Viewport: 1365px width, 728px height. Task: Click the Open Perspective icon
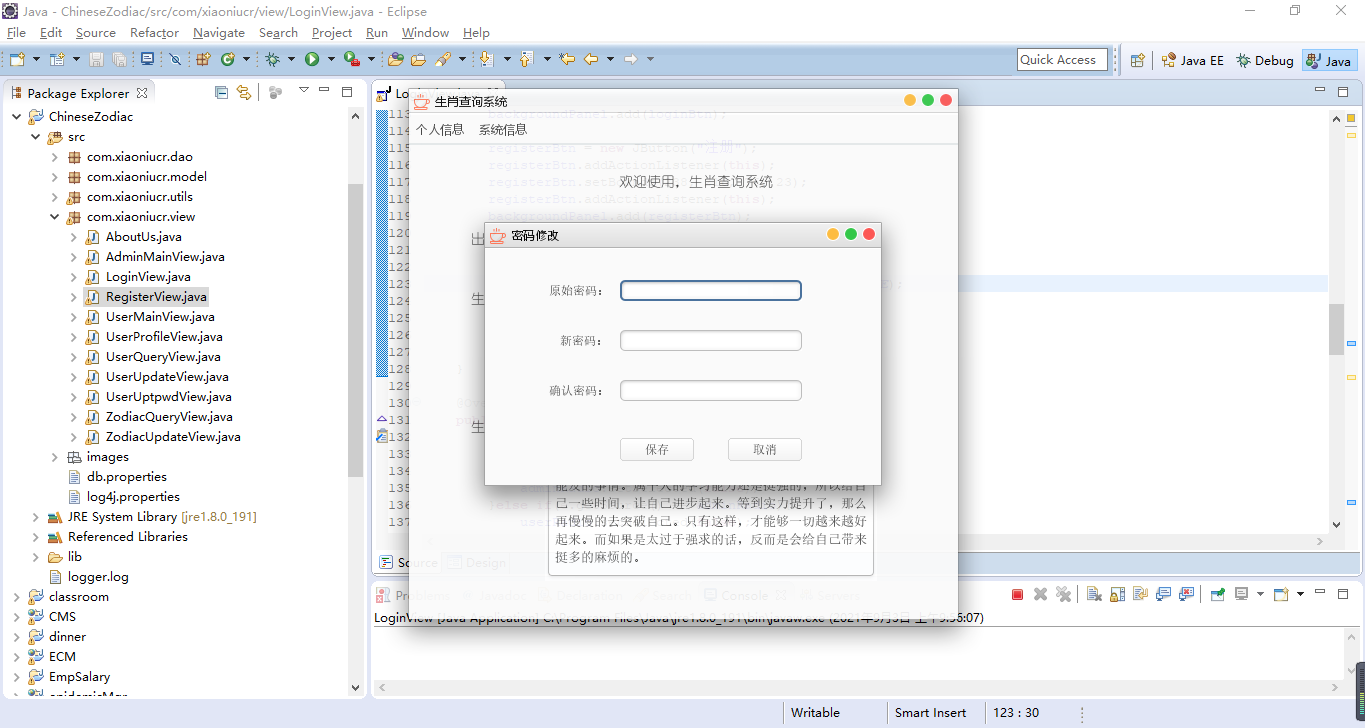click(1137, 60)
